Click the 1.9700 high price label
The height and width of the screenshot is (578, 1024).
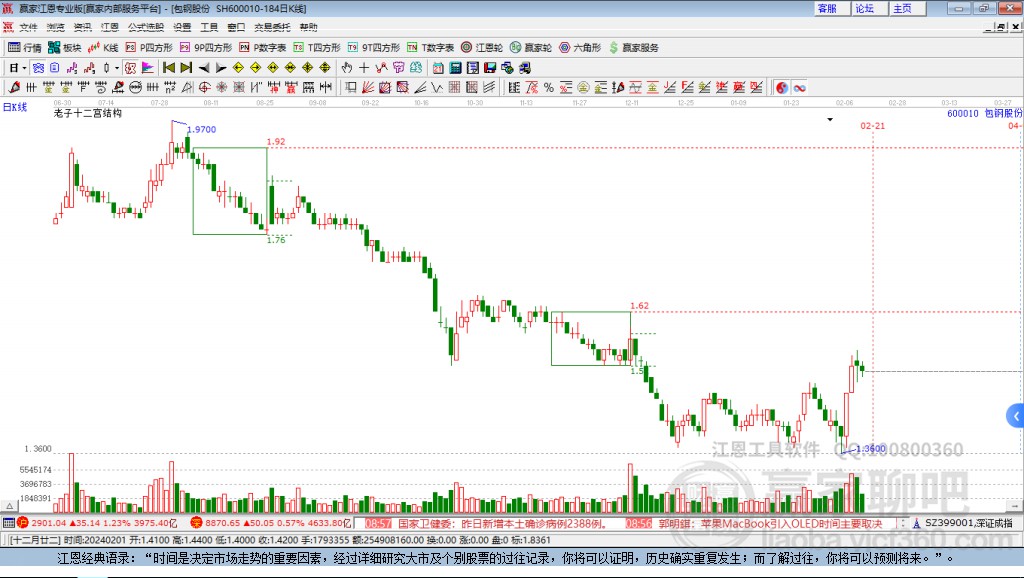click(202, 129)
